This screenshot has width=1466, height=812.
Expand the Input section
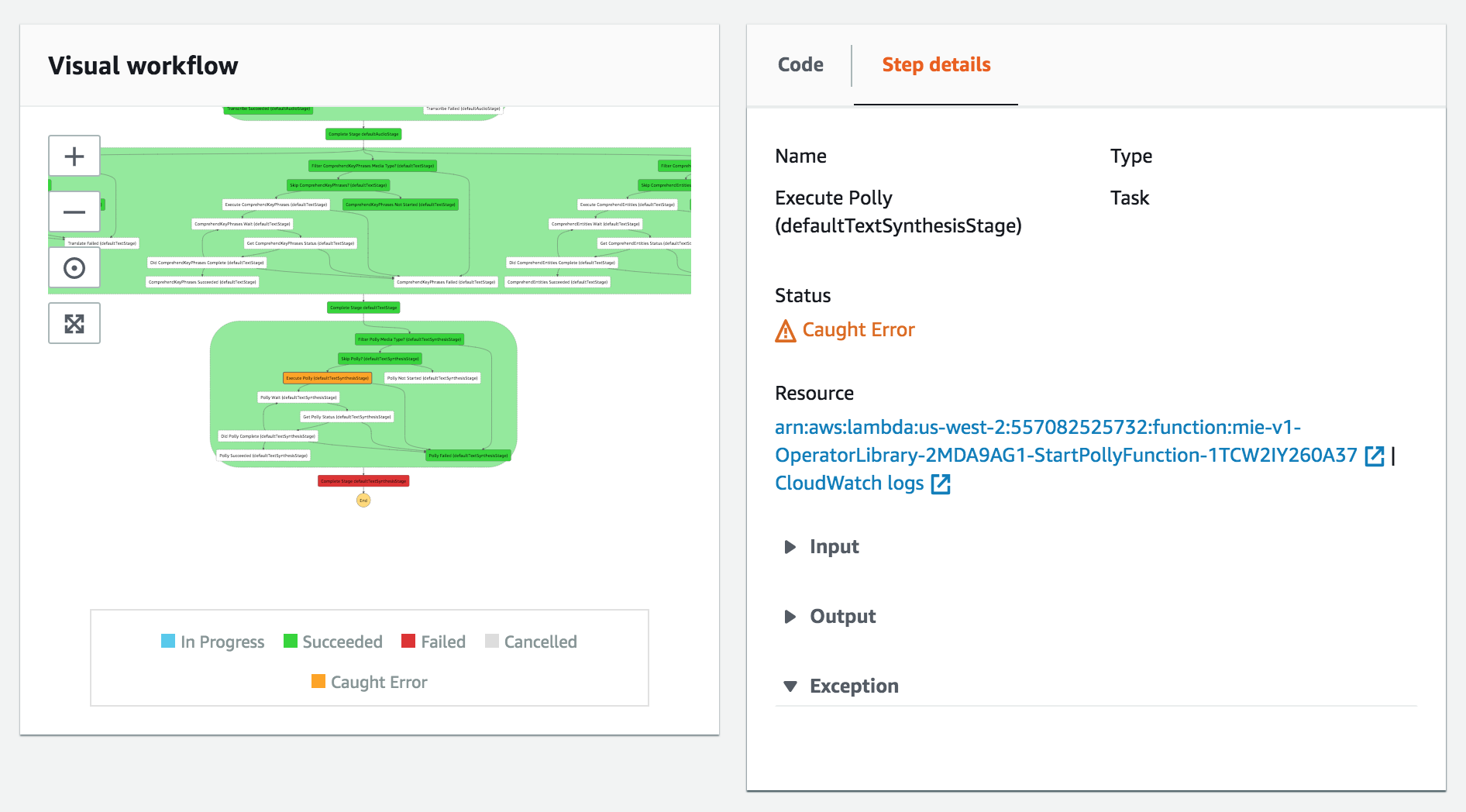(x=821, y=547)
